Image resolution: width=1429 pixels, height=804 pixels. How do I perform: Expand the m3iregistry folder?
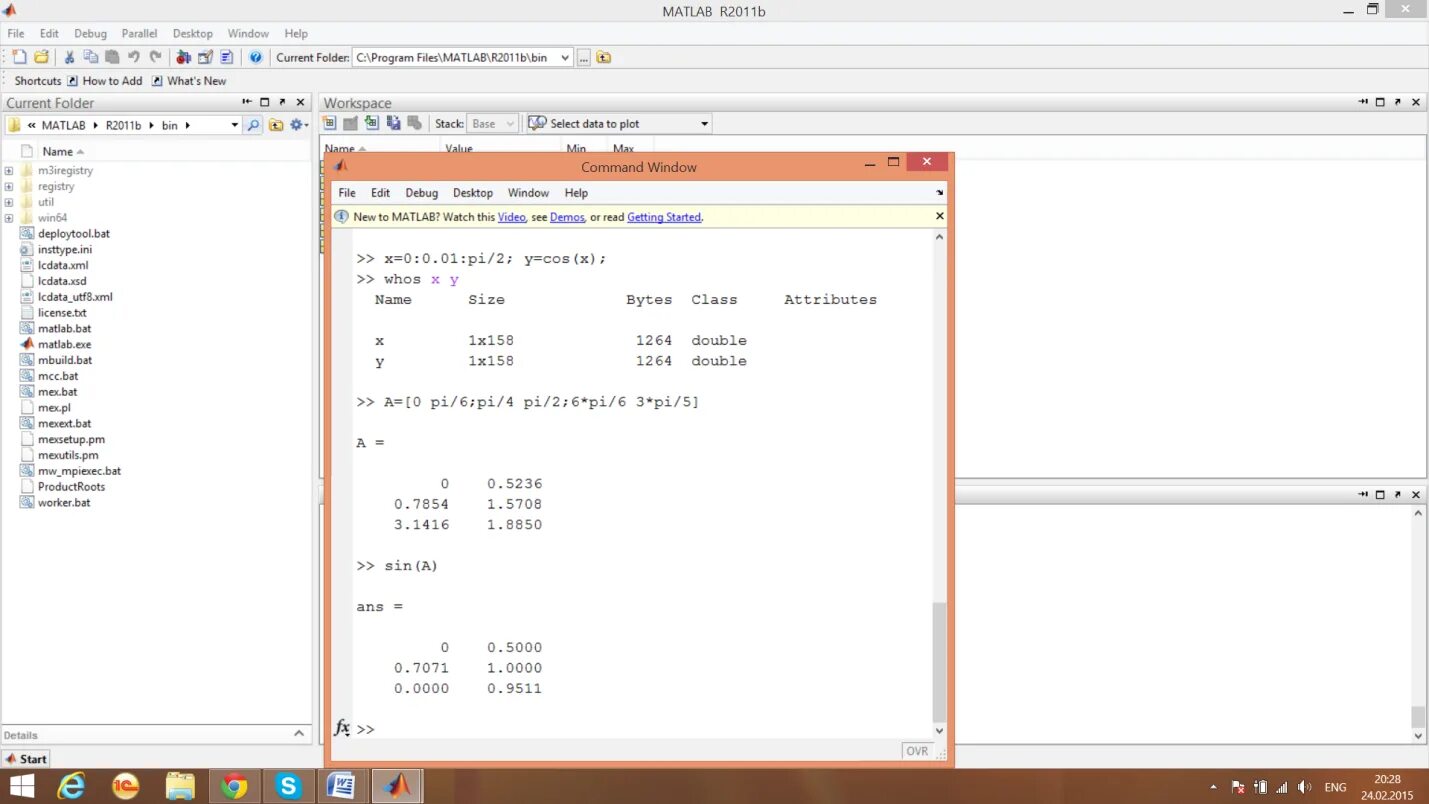(x=9, y=170)
